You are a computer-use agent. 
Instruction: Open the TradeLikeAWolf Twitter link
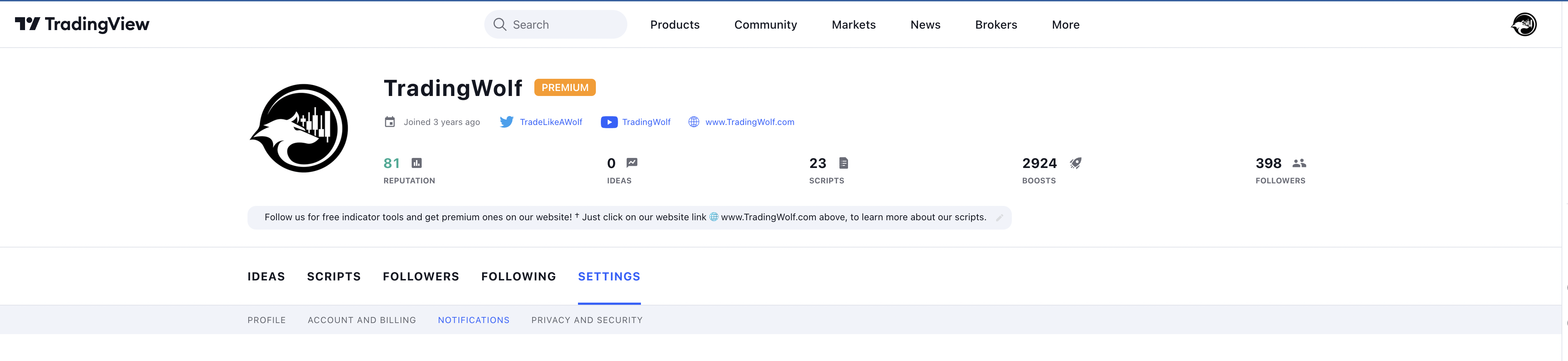(550, 122)
